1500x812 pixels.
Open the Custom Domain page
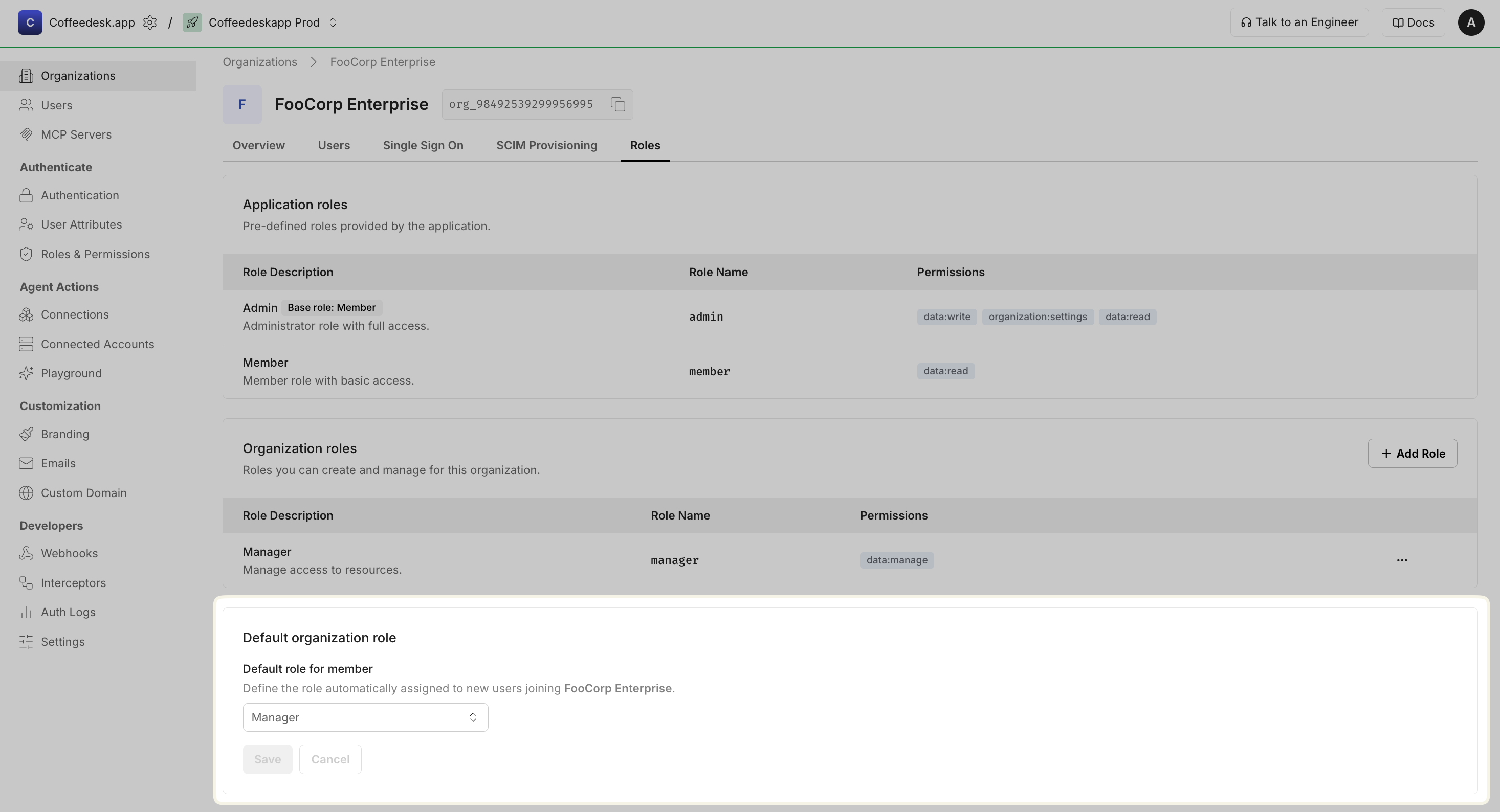tap(83, 493)
